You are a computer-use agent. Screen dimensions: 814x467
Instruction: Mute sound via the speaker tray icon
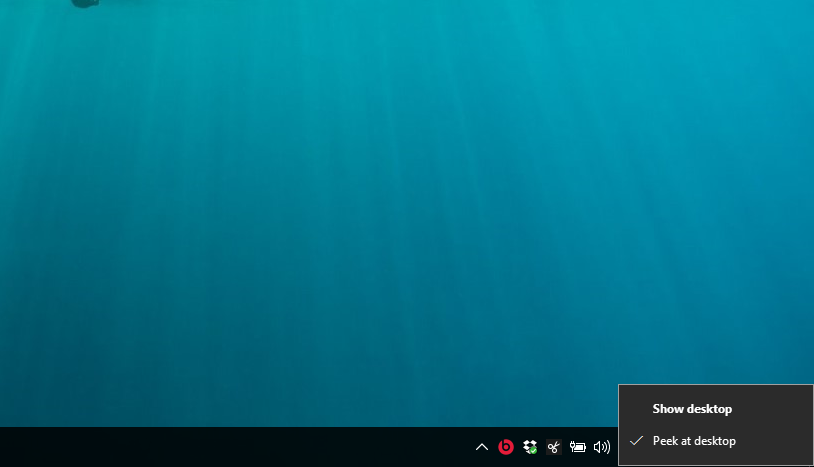601,447
